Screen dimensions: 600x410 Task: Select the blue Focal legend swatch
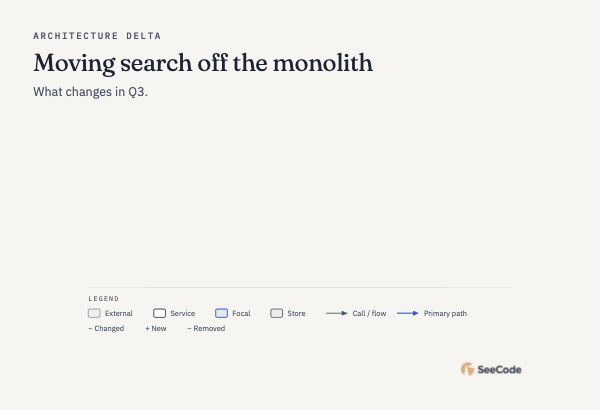[x=222, y=313]
